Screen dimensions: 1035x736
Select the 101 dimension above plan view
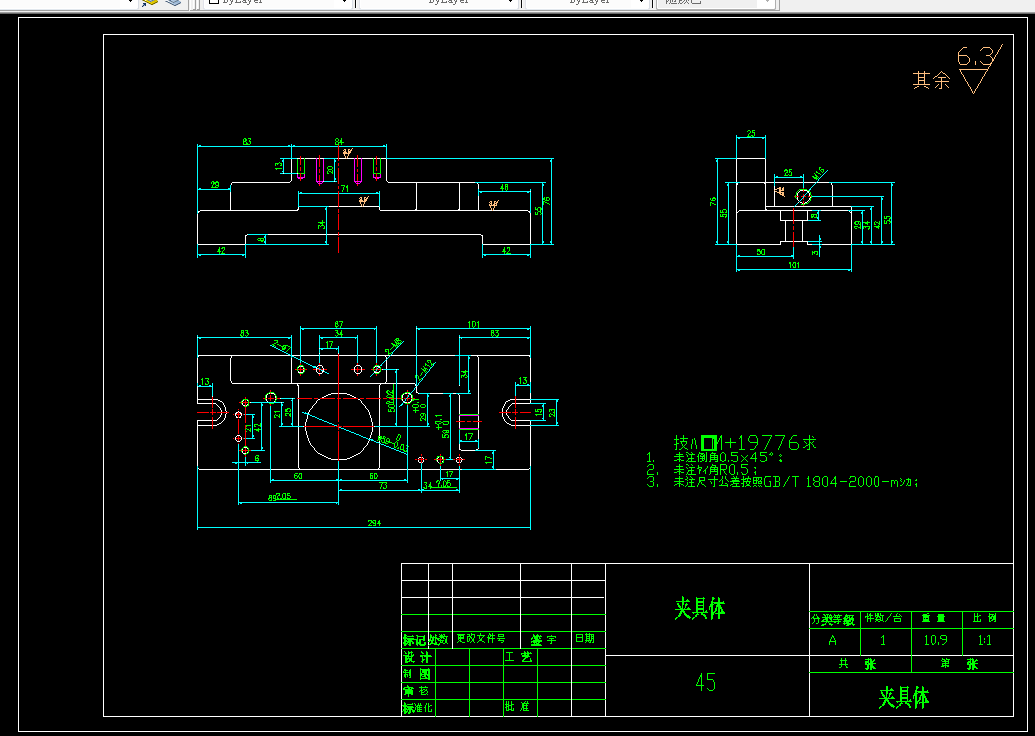473,324
